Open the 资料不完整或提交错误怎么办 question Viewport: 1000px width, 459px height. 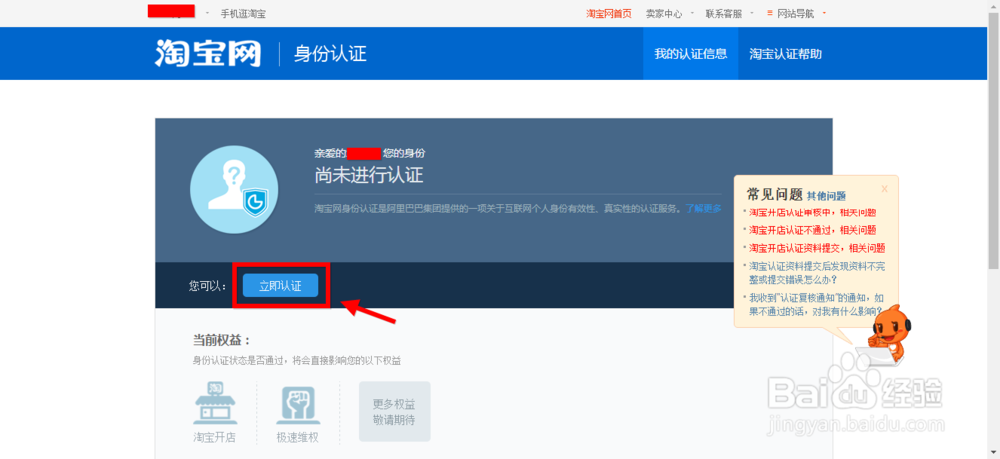coord(817,273)
